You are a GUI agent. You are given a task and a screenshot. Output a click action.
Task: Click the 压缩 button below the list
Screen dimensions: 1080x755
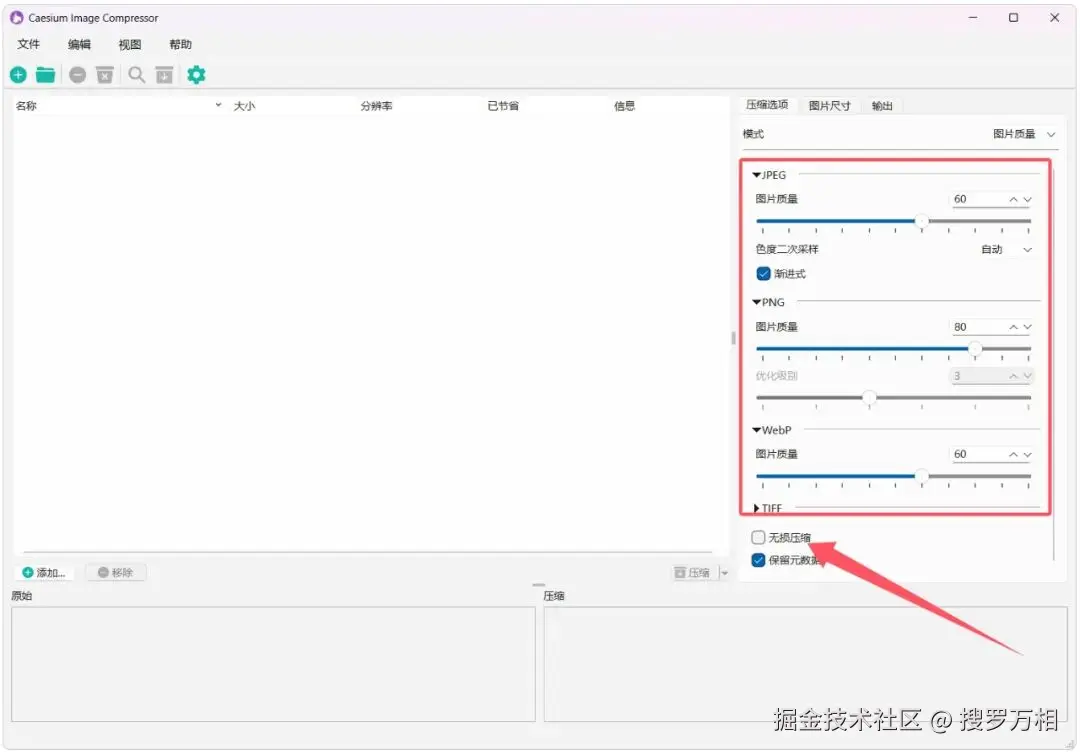[x=693, y=572]
